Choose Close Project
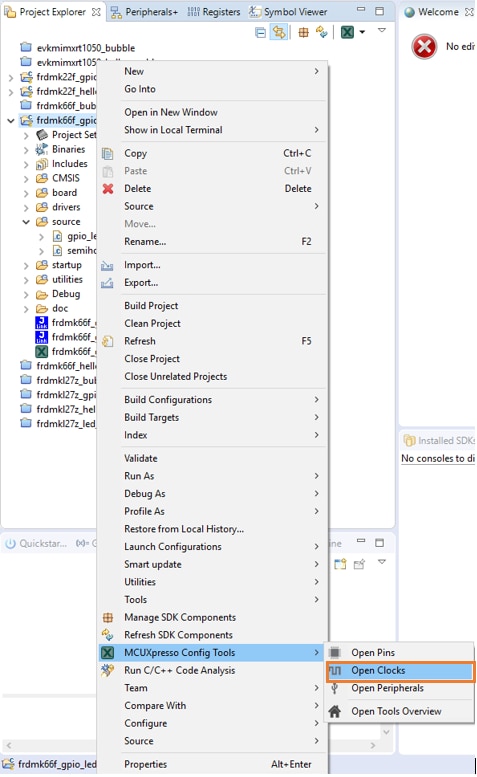Image resolution: width=477 pixels, height=777 pixels. [212, 359]
